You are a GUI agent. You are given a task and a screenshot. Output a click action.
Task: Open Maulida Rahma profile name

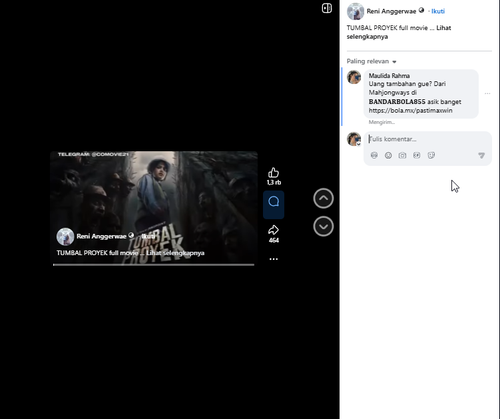point(389,76)
